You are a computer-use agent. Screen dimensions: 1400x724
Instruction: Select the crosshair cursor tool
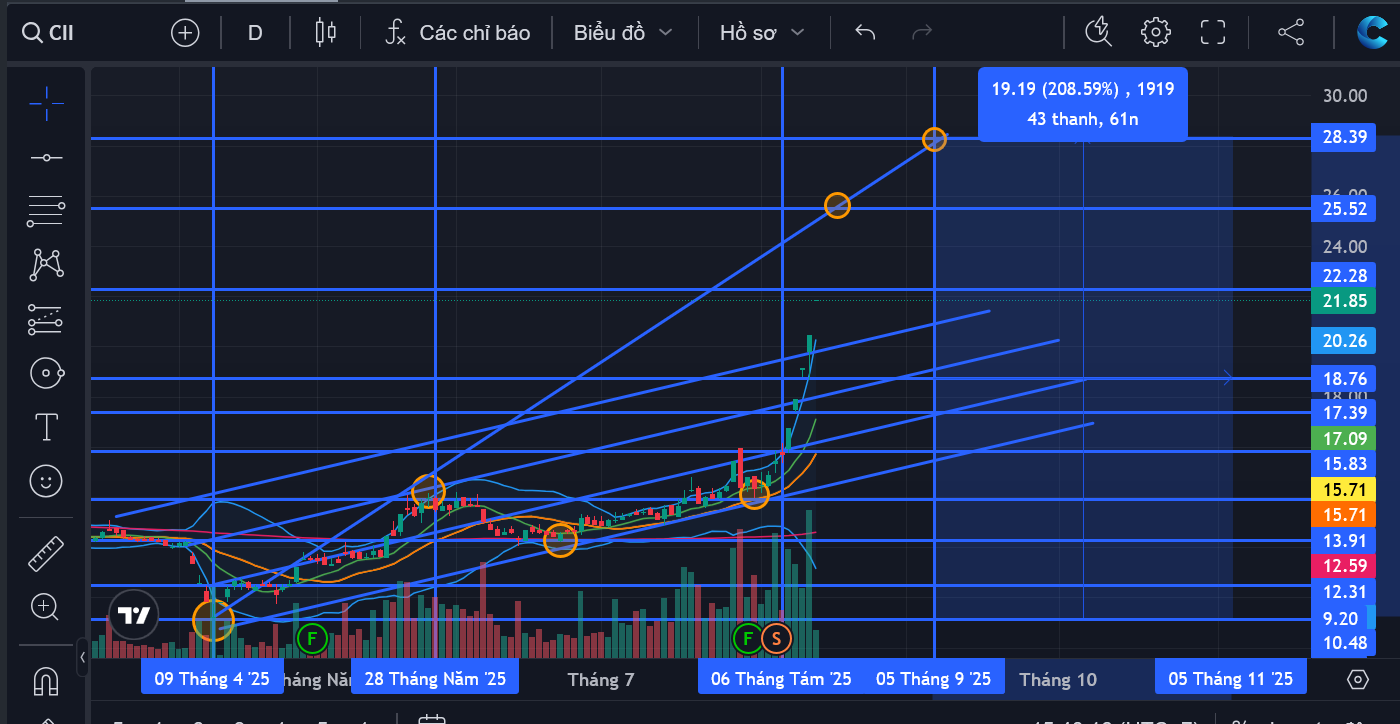(x=46, y=103)
